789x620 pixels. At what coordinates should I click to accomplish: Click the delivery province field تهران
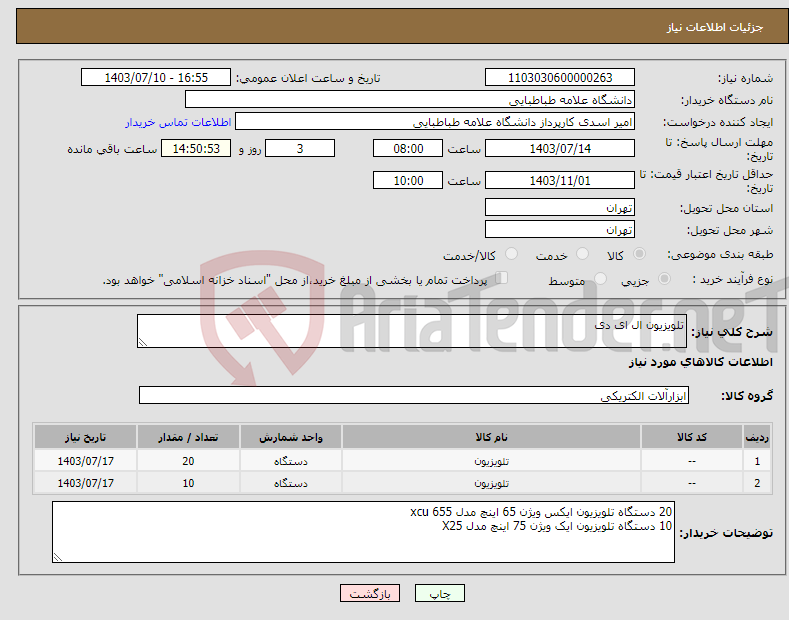[560, 207]
